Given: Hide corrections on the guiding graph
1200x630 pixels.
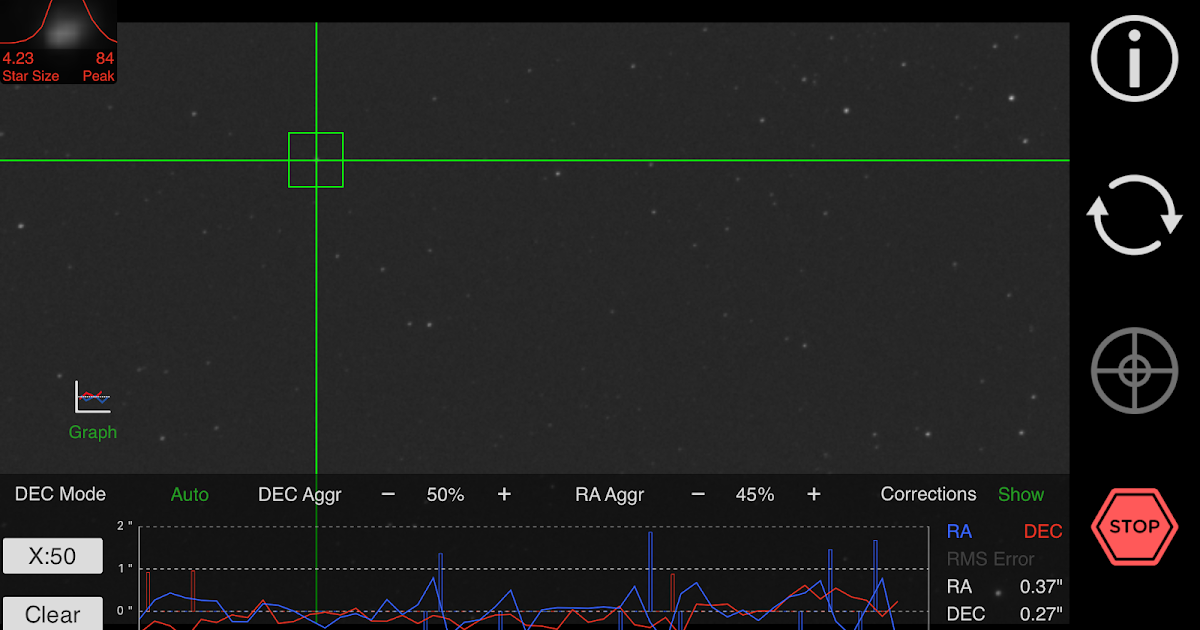Looking at the screenshot, I should tap(1020, 493).
